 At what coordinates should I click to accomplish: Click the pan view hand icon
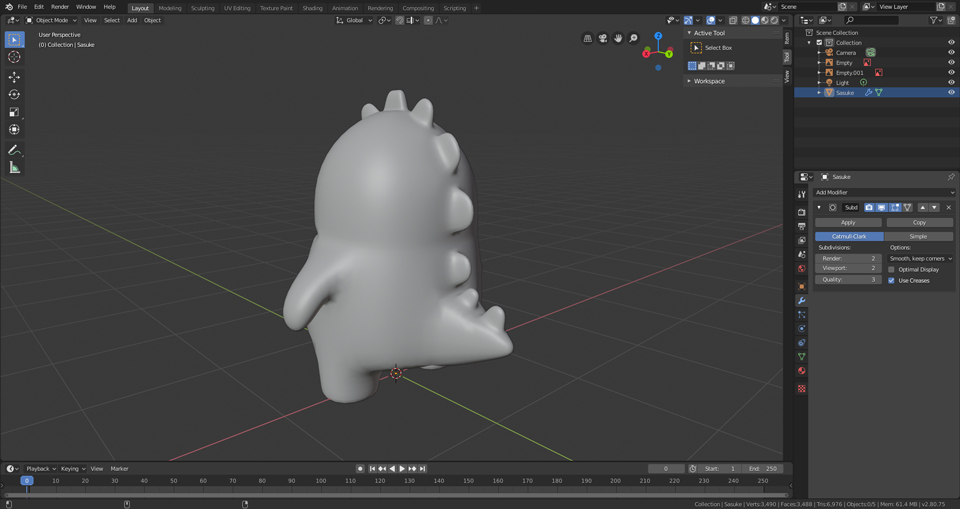[x=618, y=39]
